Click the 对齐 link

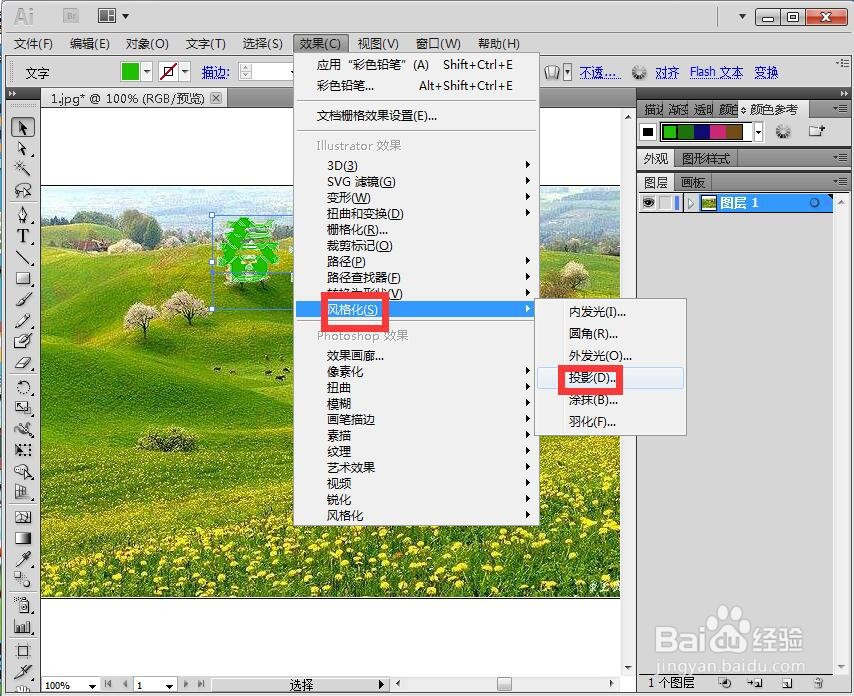click(667, 72)
